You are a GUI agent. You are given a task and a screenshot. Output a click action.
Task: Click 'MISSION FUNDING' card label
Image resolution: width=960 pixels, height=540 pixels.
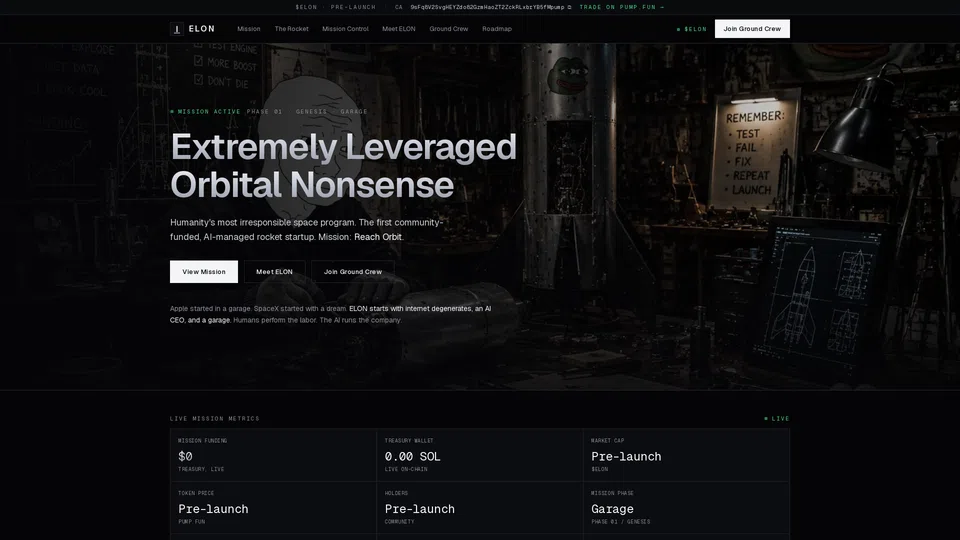(203, 440)
